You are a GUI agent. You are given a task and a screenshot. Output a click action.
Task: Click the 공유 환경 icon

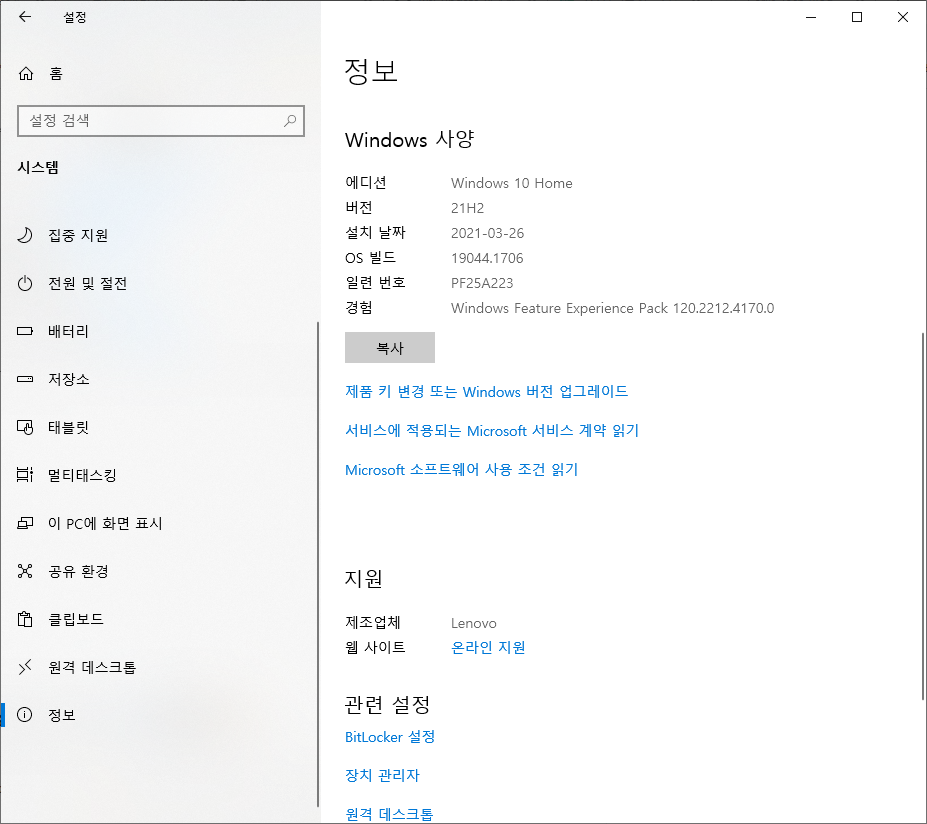pos(25,571)
